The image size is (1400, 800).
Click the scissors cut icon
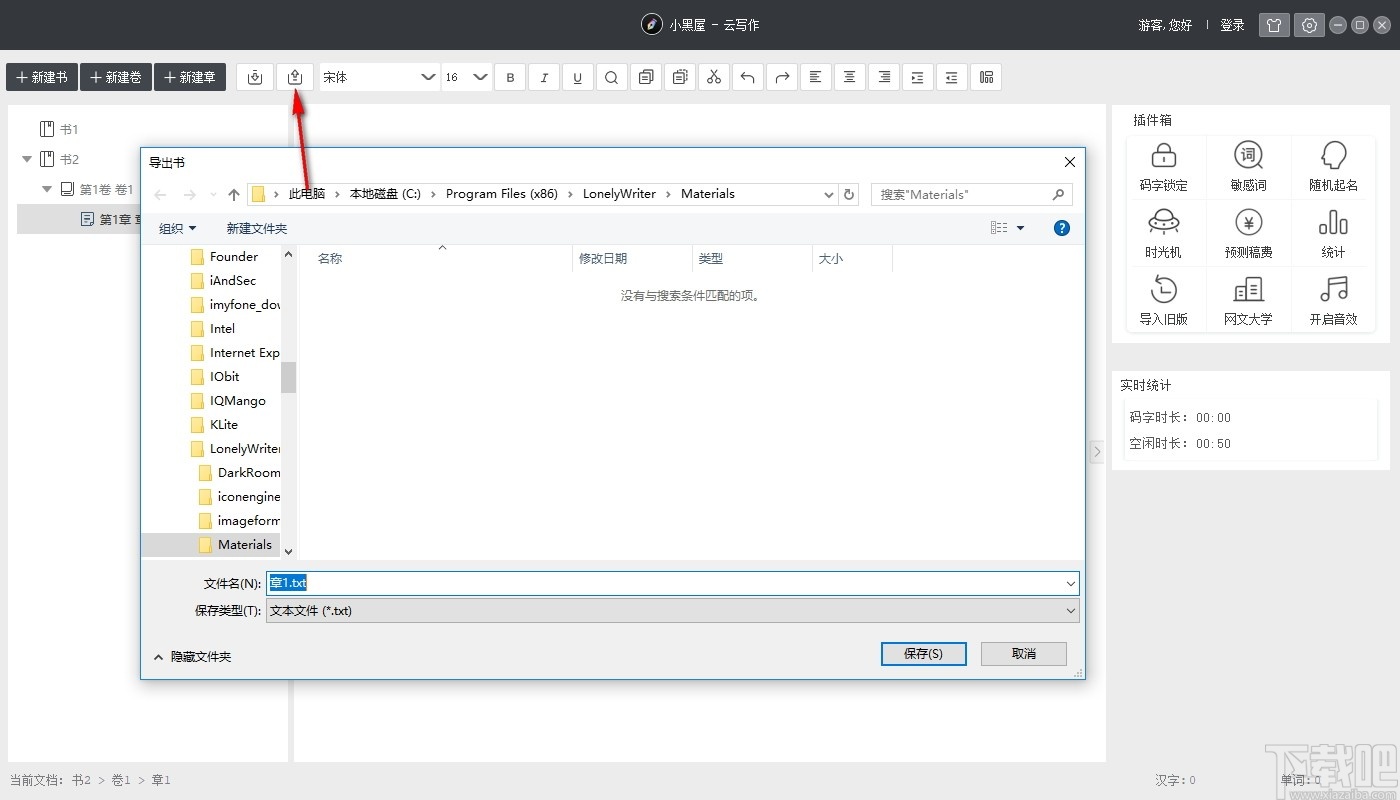point(713,77)
